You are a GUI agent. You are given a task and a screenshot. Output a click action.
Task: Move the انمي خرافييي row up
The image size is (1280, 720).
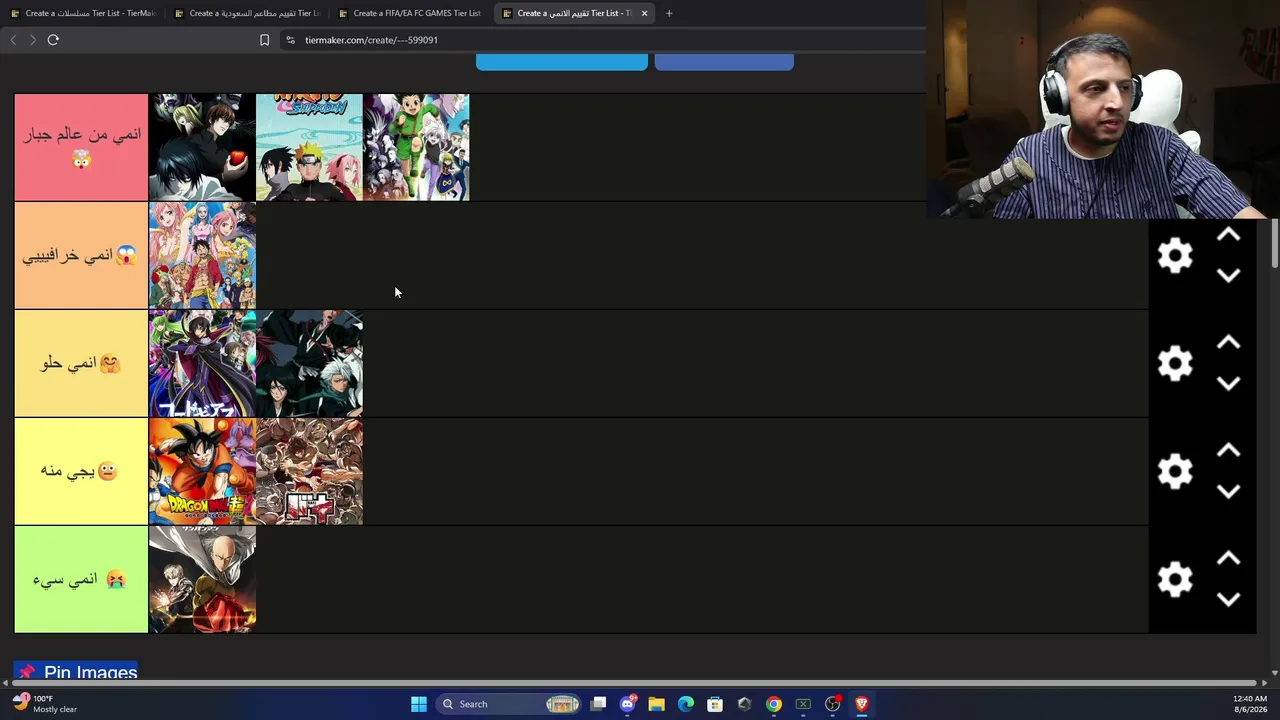click(x=1228, y=235)
